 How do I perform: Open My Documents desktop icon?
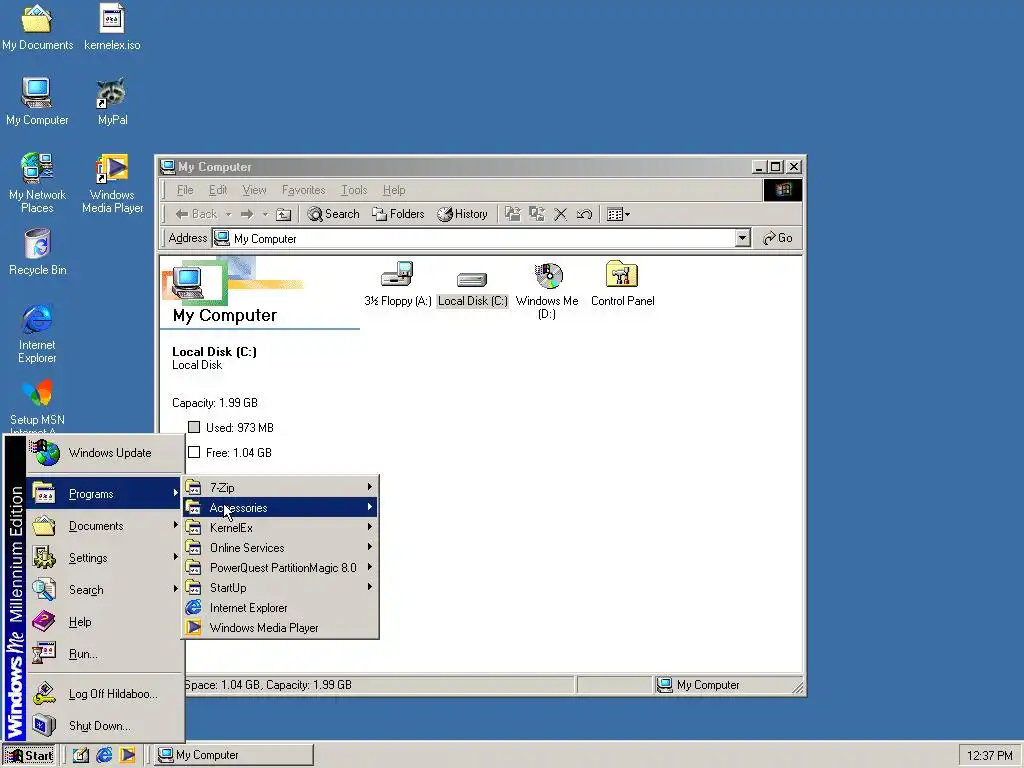37,26
